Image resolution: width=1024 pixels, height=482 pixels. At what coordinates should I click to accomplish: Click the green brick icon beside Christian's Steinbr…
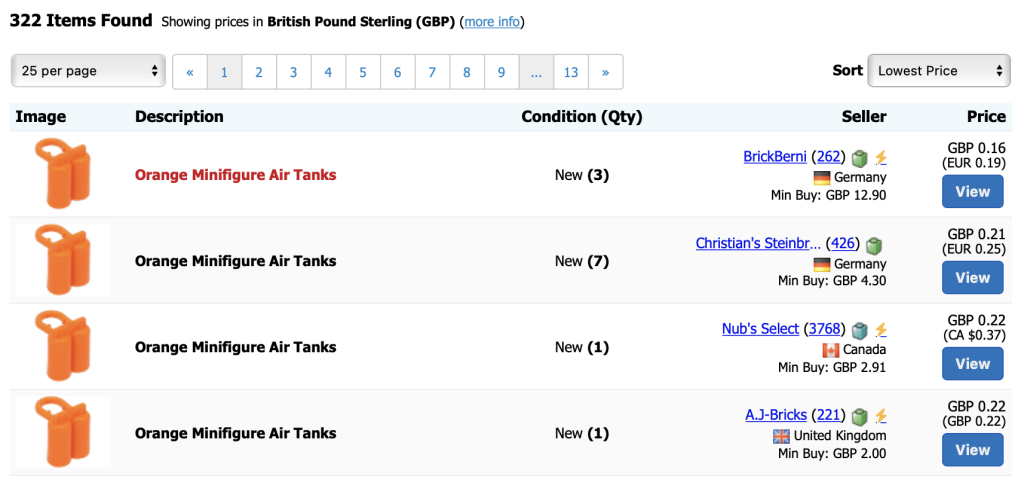tap(874, 245)
